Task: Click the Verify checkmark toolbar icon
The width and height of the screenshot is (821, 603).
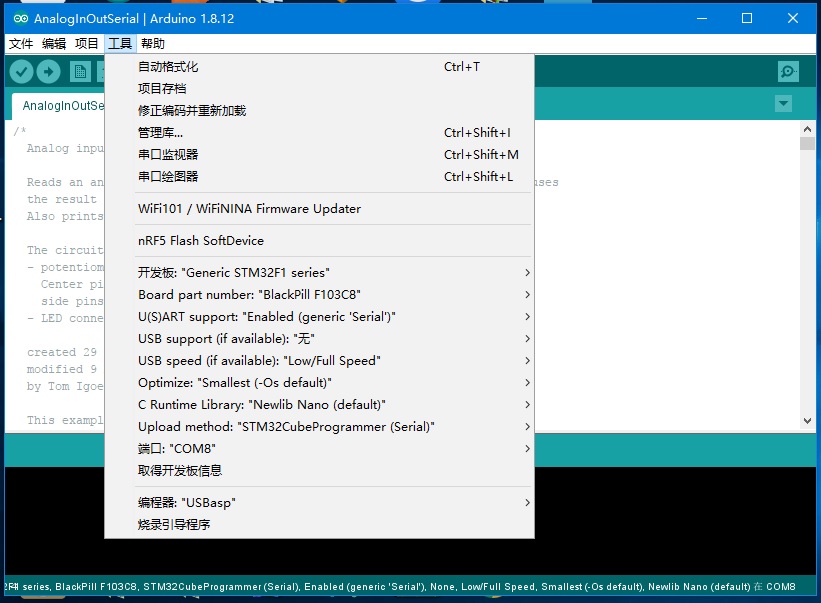Action: point(21,72)
